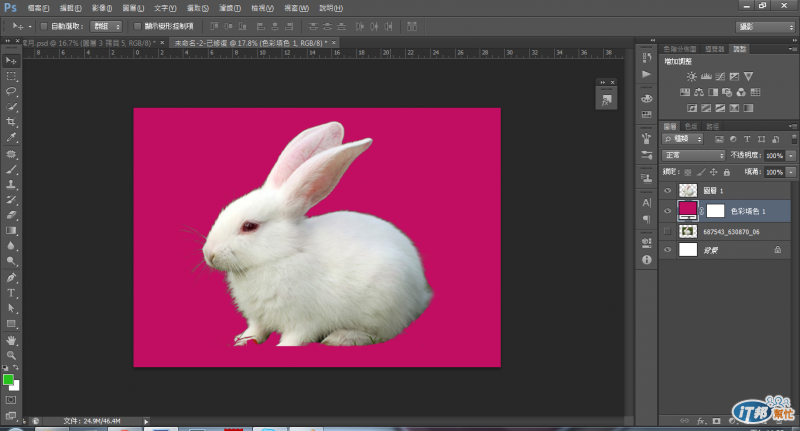Show the hidden 687543_630870_06 layer
This screenshot has height=431, width=800.
(x=669, y=231)
